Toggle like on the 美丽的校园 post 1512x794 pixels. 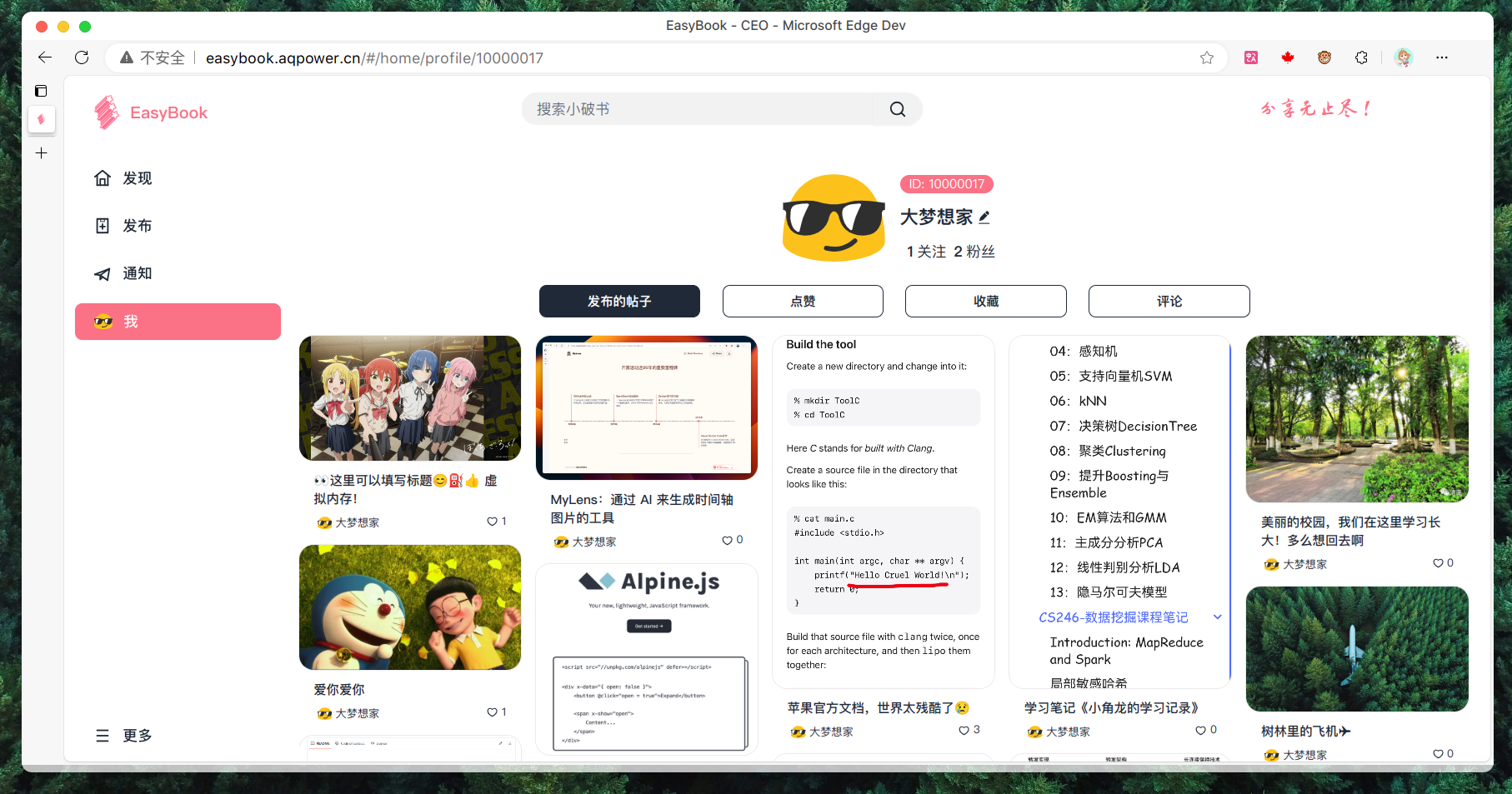(x=1438, y=563)
